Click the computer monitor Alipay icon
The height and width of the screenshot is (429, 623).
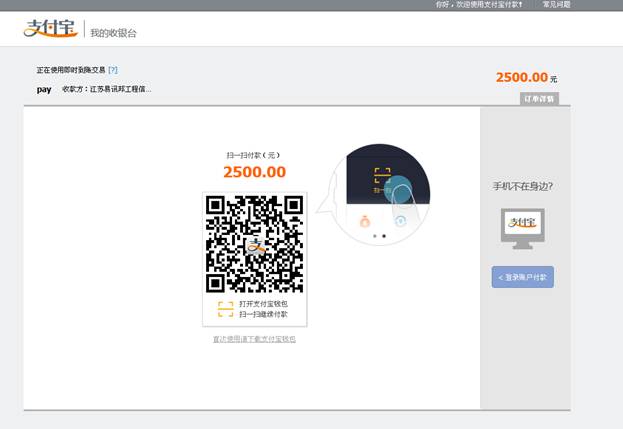pos(523,228)
